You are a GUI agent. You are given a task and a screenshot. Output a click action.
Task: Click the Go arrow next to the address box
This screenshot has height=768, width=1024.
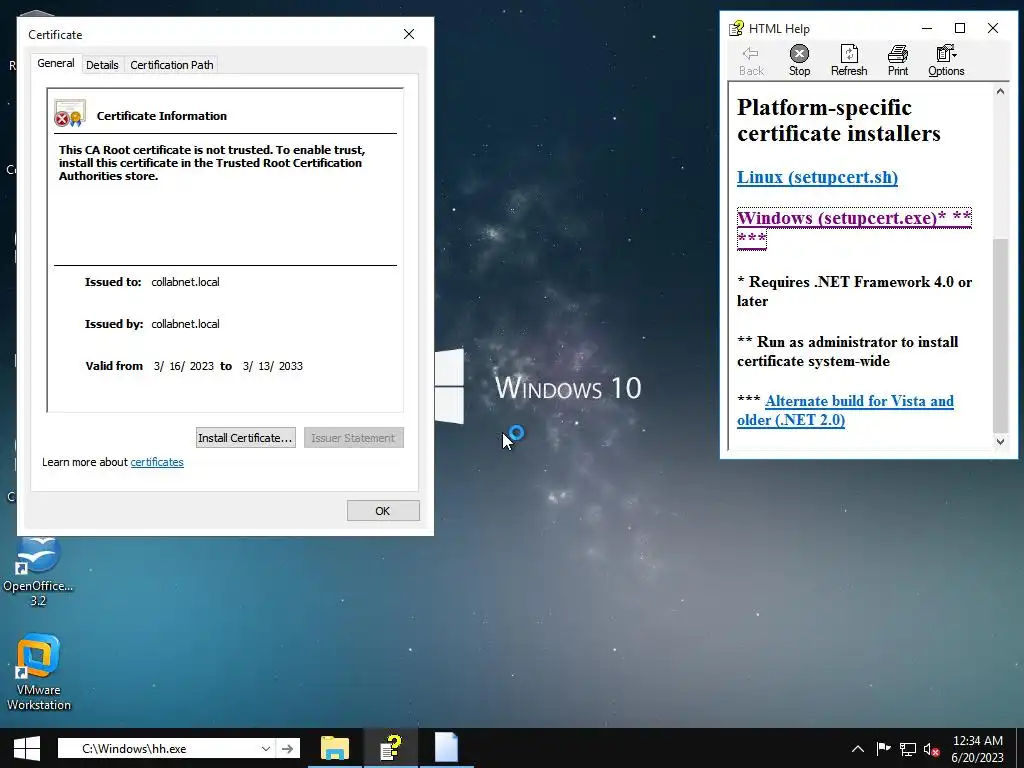tap(287, 748)
